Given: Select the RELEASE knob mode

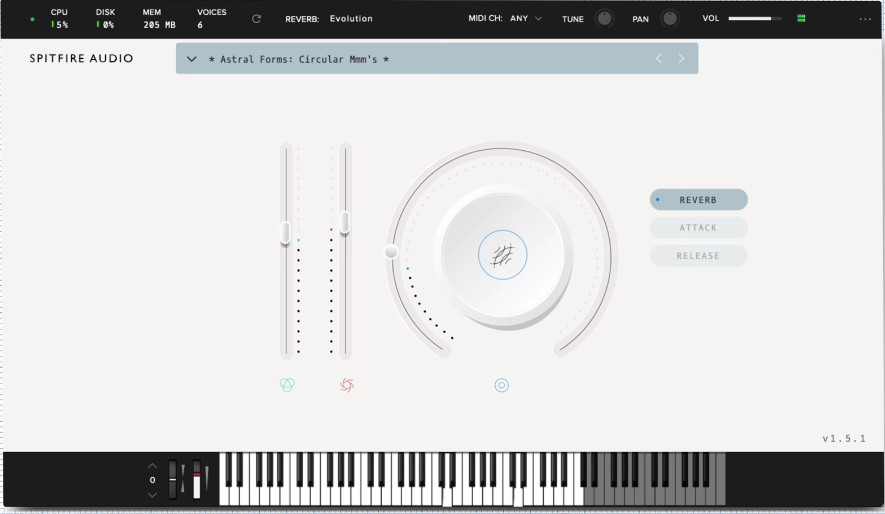Looking at the screenshot, I should (699, 256).
